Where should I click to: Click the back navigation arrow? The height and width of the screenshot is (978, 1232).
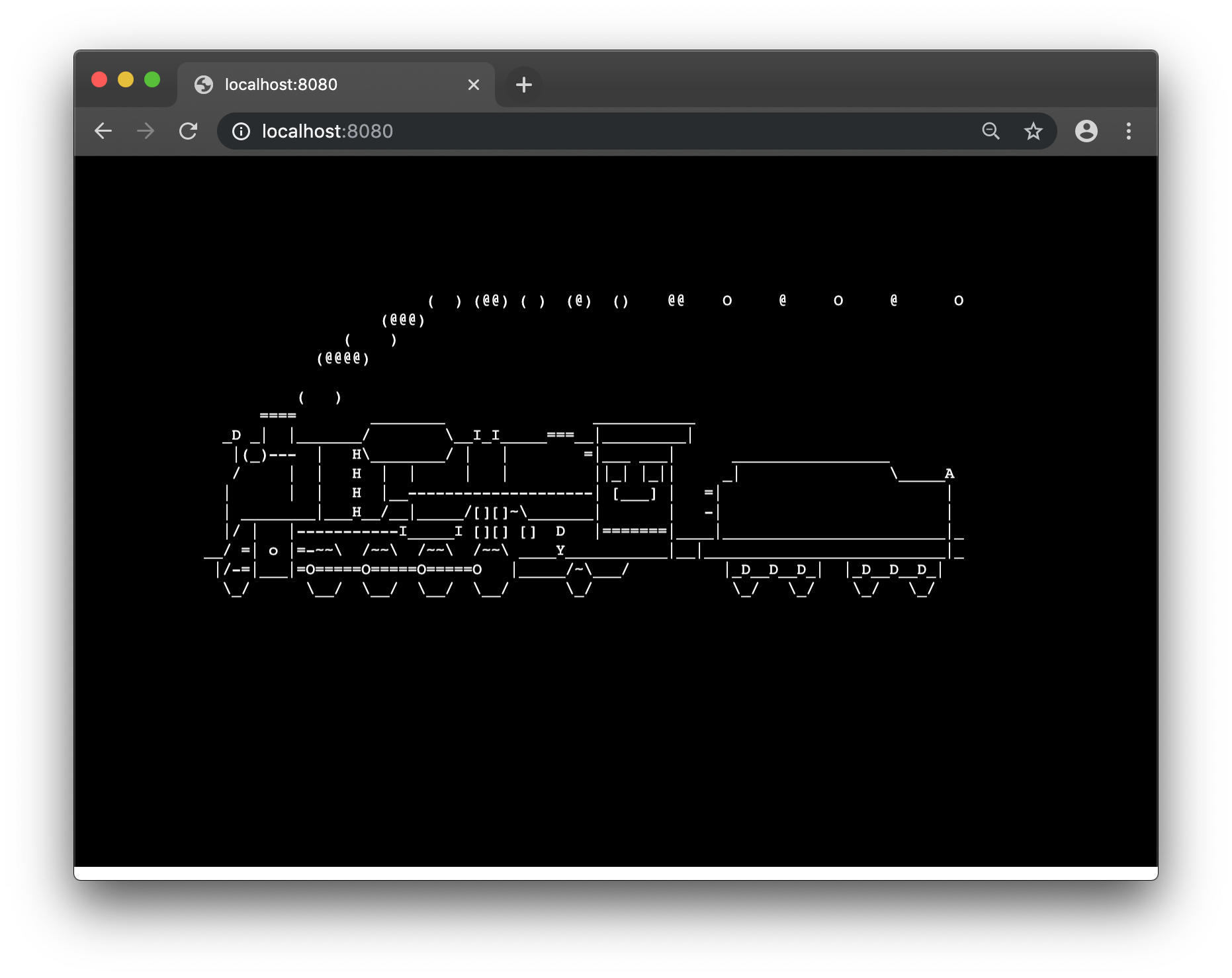[x=103, y=131]
